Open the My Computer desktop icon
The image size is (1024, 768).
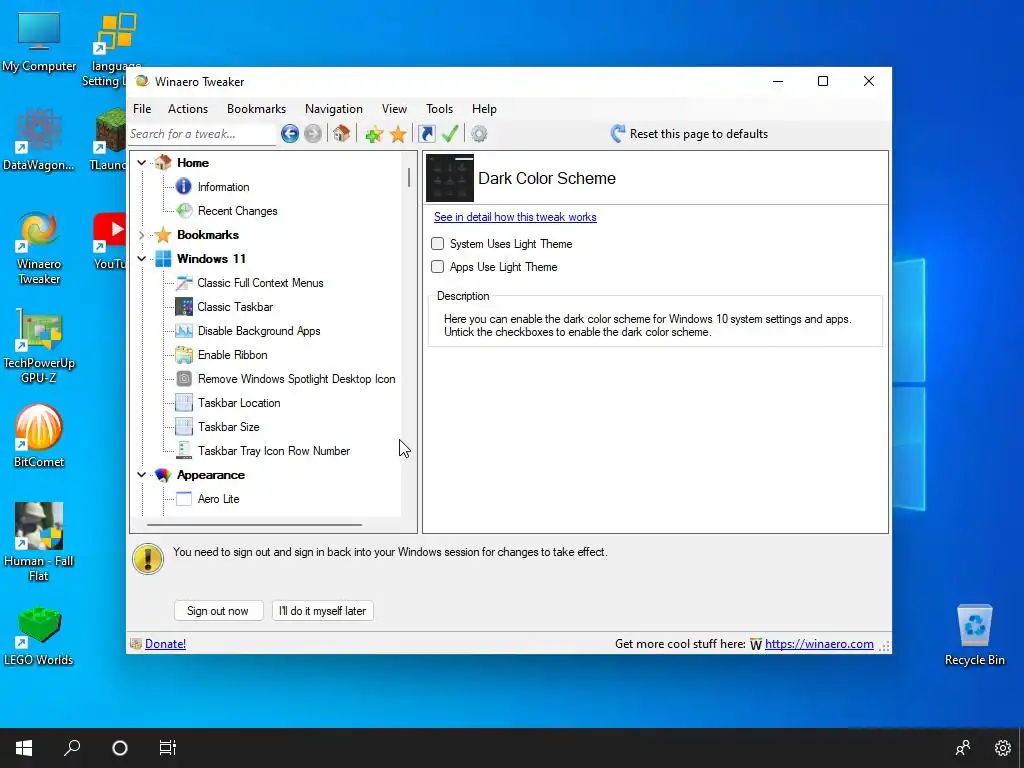(39, 42)
